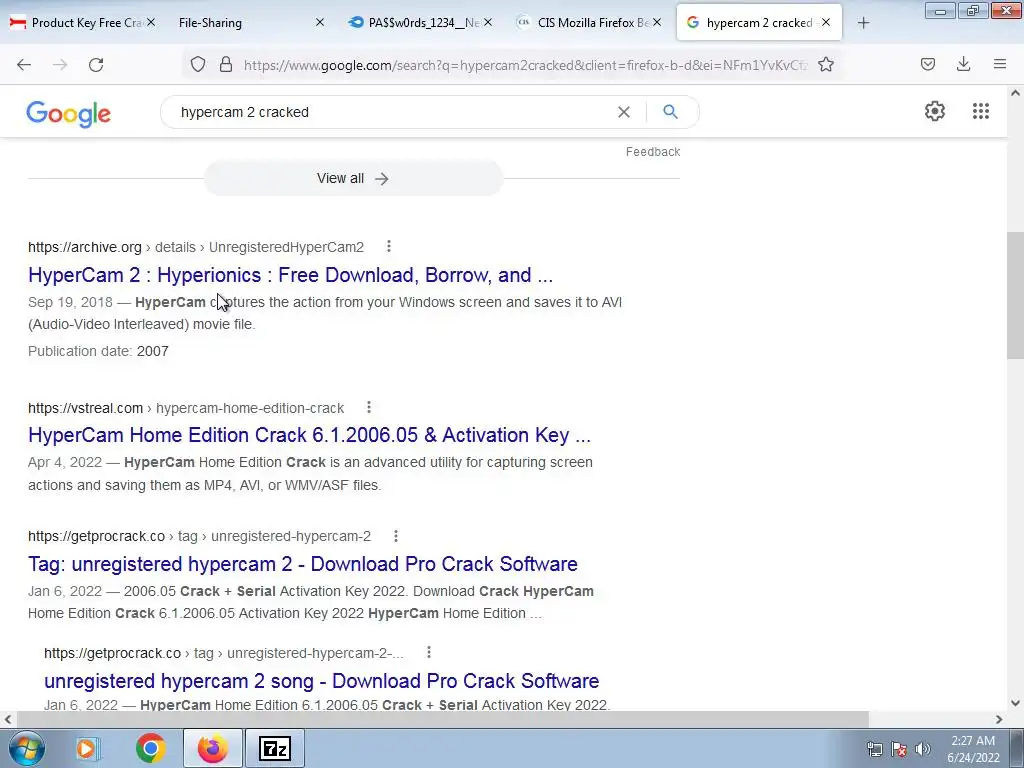View site security padlock info

coord(226,64)
